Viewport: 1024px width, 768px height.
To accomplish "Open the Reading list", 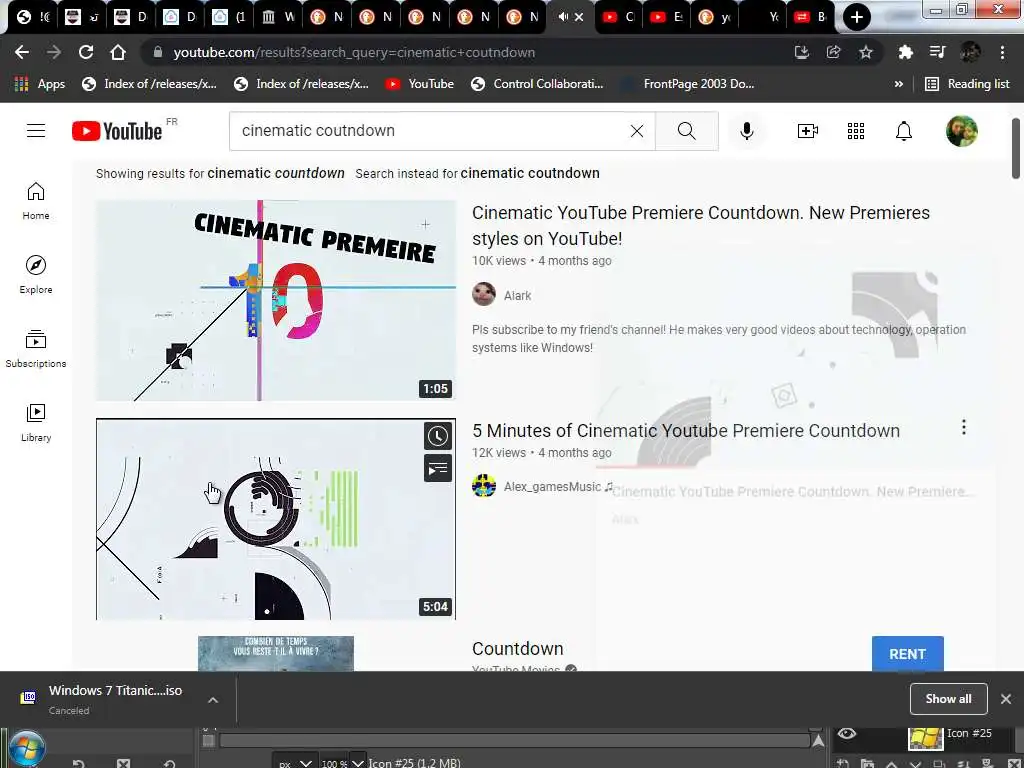I will coord(968,84).
